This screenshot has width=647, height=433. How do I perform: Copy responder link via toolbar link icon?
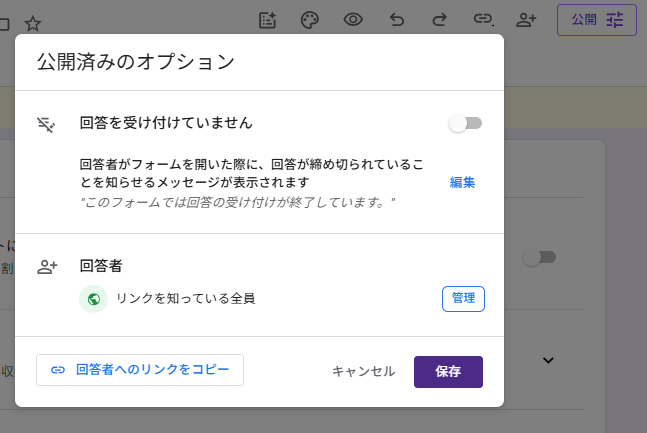click(483, 19)
